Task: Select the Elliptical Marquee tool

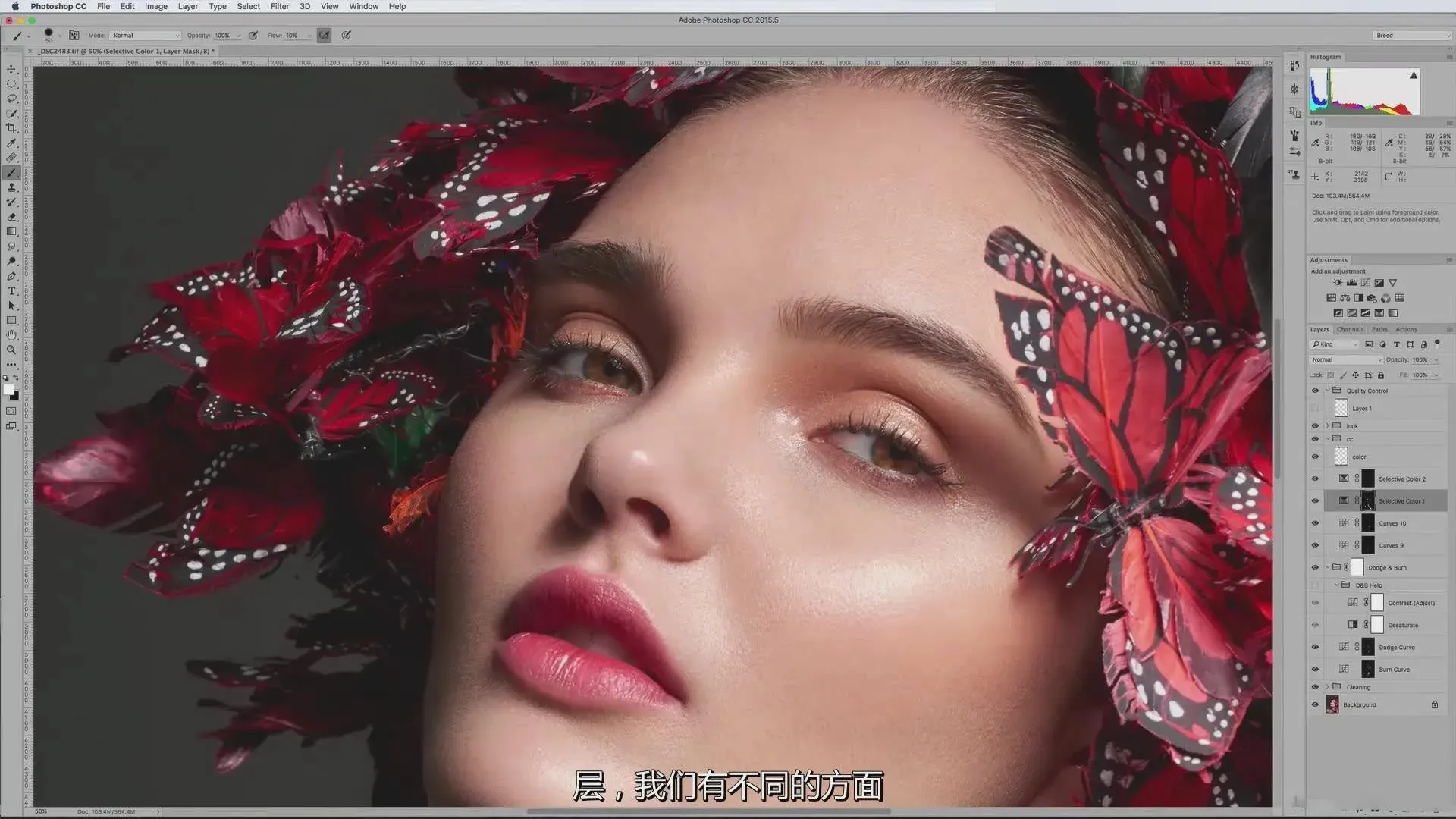Action: (x=11, y=83)
